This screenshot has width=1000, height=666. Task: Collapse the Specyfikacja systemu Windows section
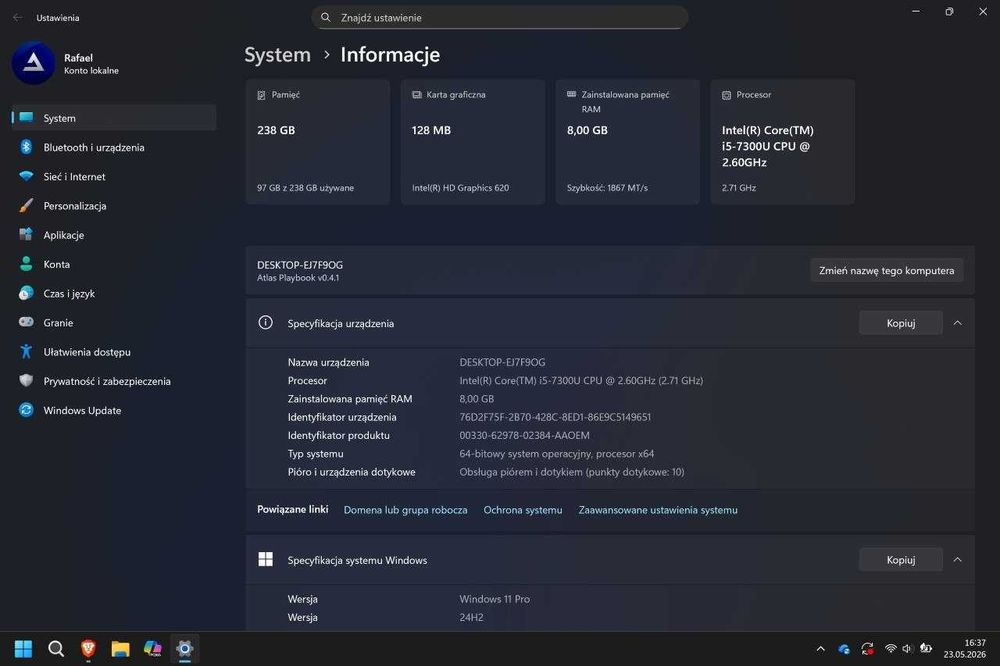click(957, 559)
